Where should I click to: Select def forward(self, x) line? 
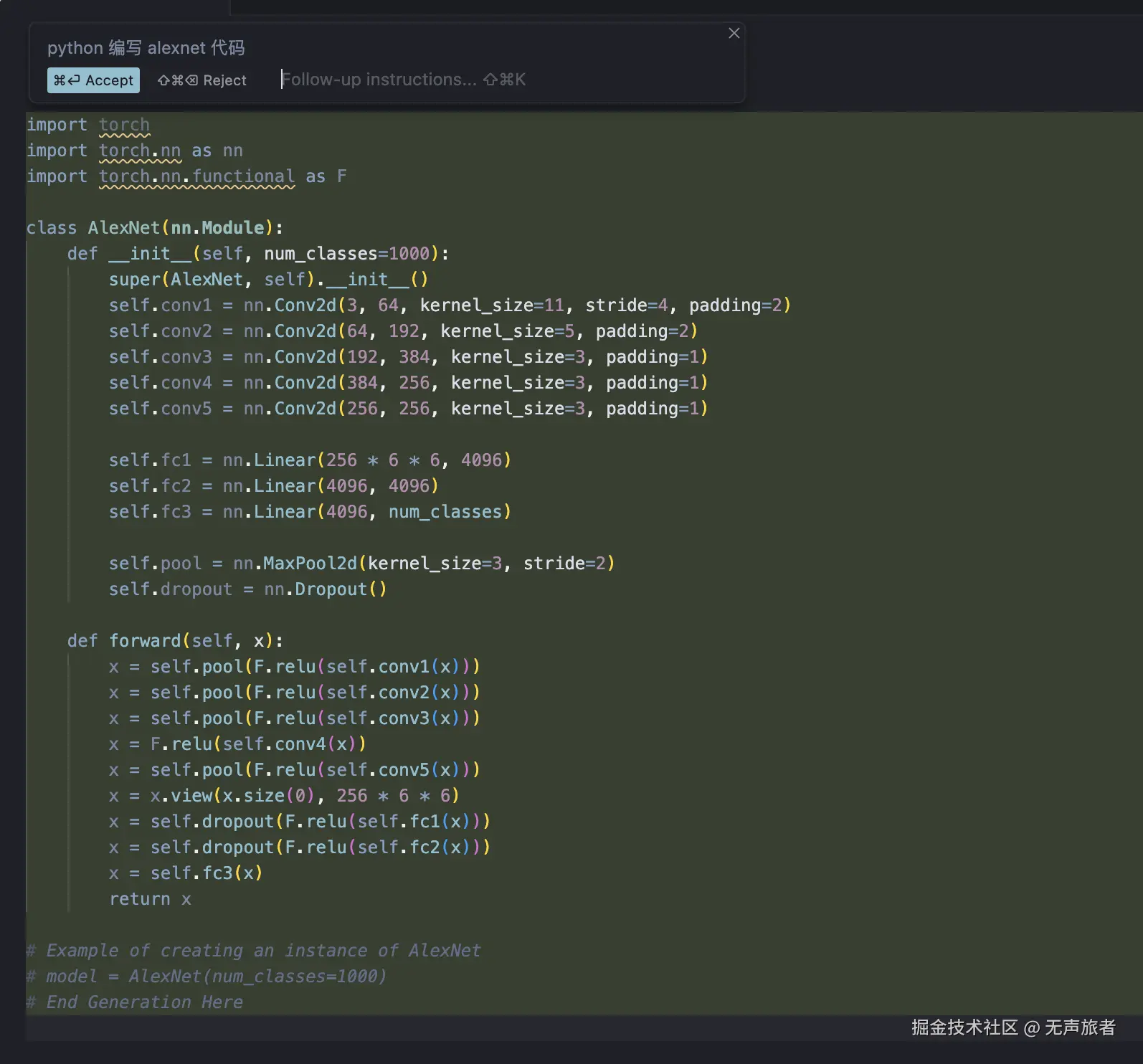tap(176, 641)
